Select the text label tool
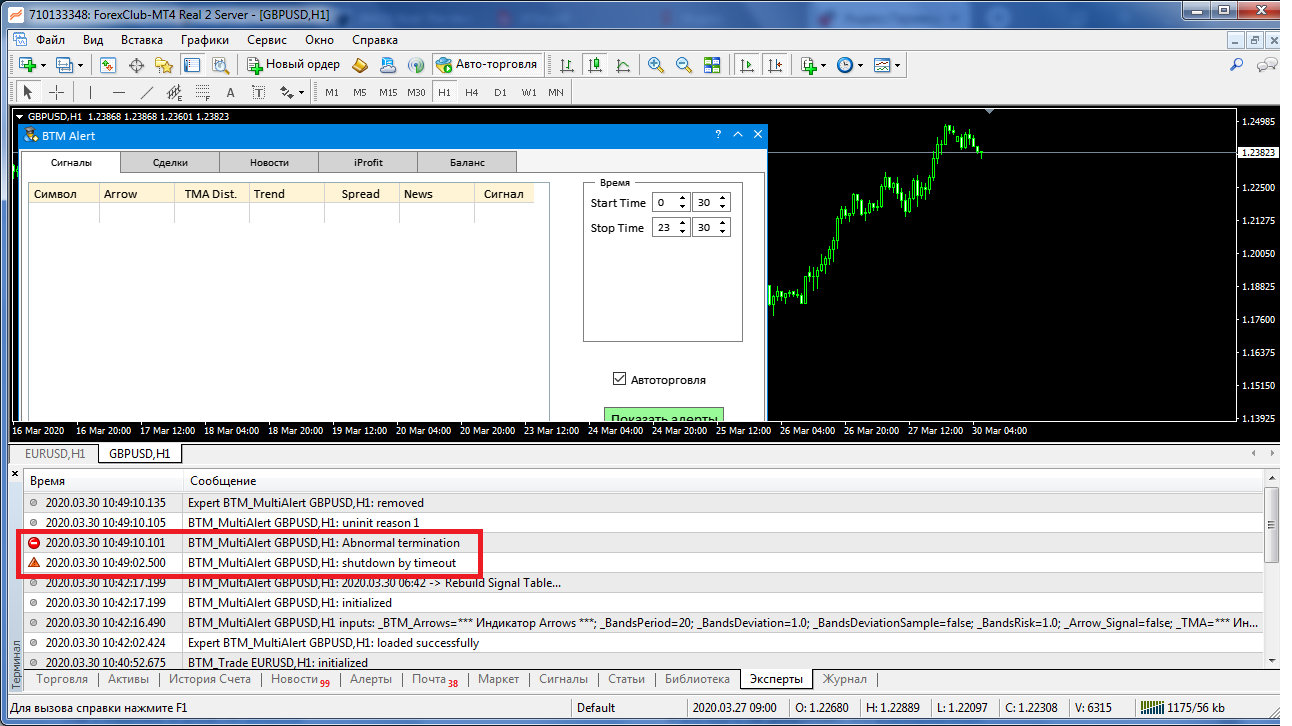Screen dimensions: 1292x726 pyautogui.click(x=258, y=92)
